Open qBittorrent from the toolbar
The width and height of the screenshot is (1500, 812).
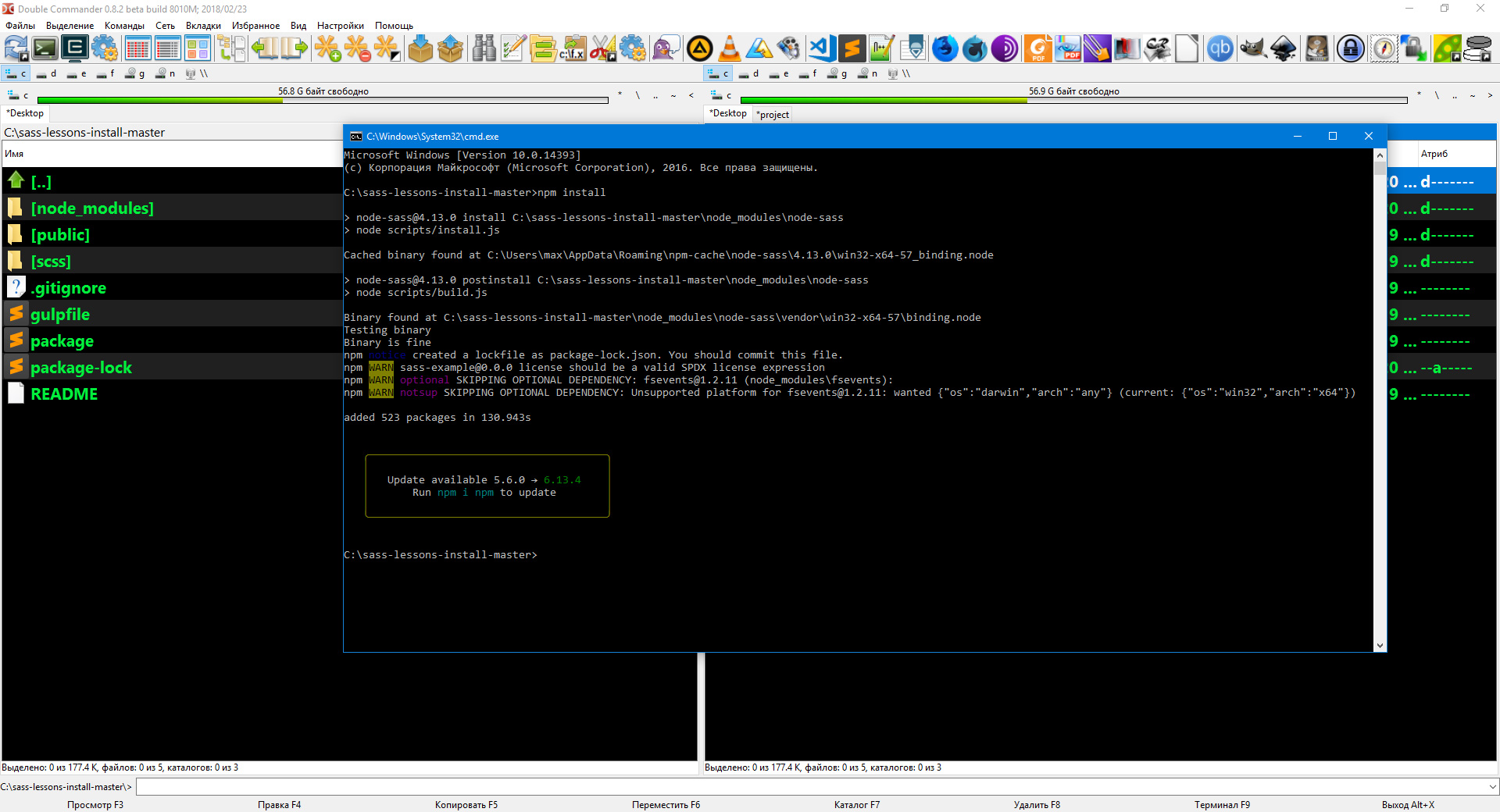(1220, 48)
